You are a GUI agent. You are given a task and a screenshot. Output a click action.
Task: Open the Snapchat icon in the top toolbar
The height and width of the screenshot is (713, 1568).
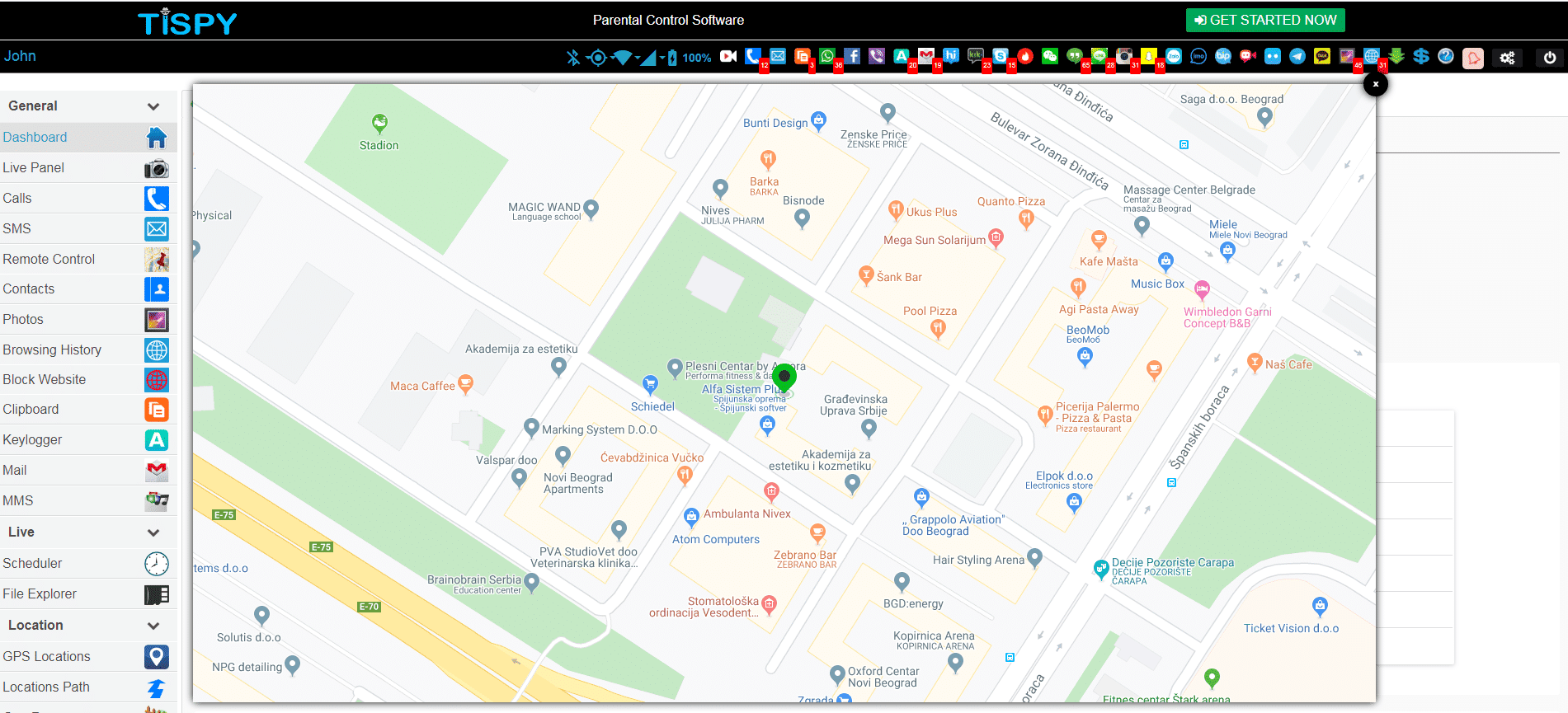(x=1149, y=56)
